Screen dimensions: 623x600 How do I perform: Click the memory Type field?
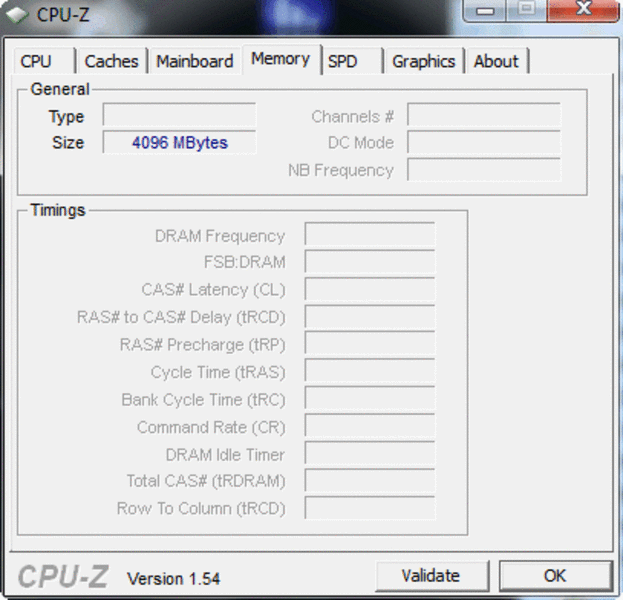[179, 115]
